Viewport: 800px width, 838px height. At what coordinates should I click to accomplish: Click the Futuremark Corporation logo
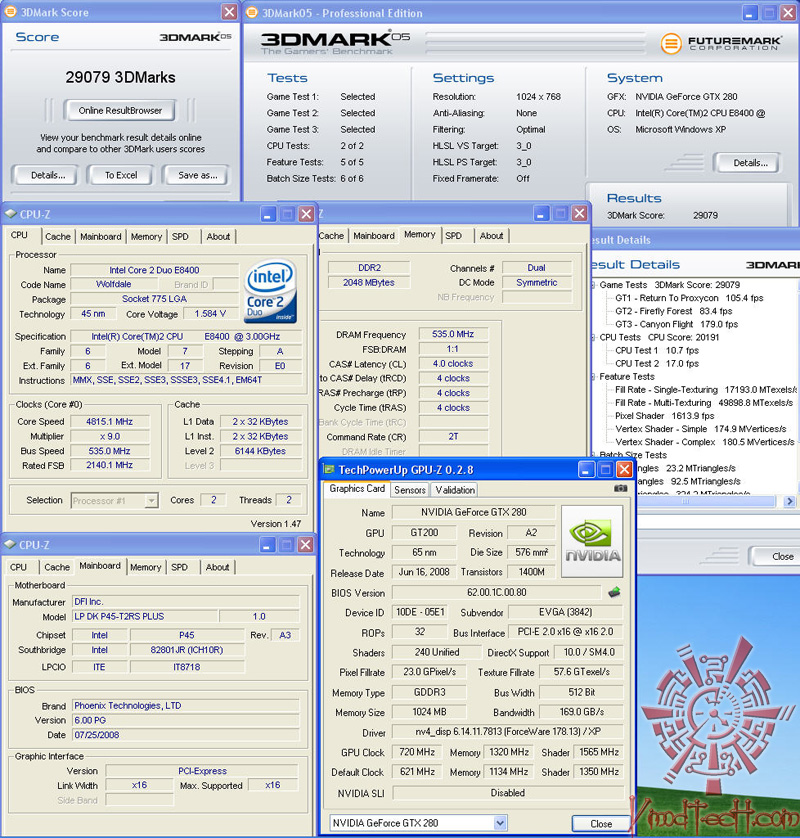[x=720, y=43]
